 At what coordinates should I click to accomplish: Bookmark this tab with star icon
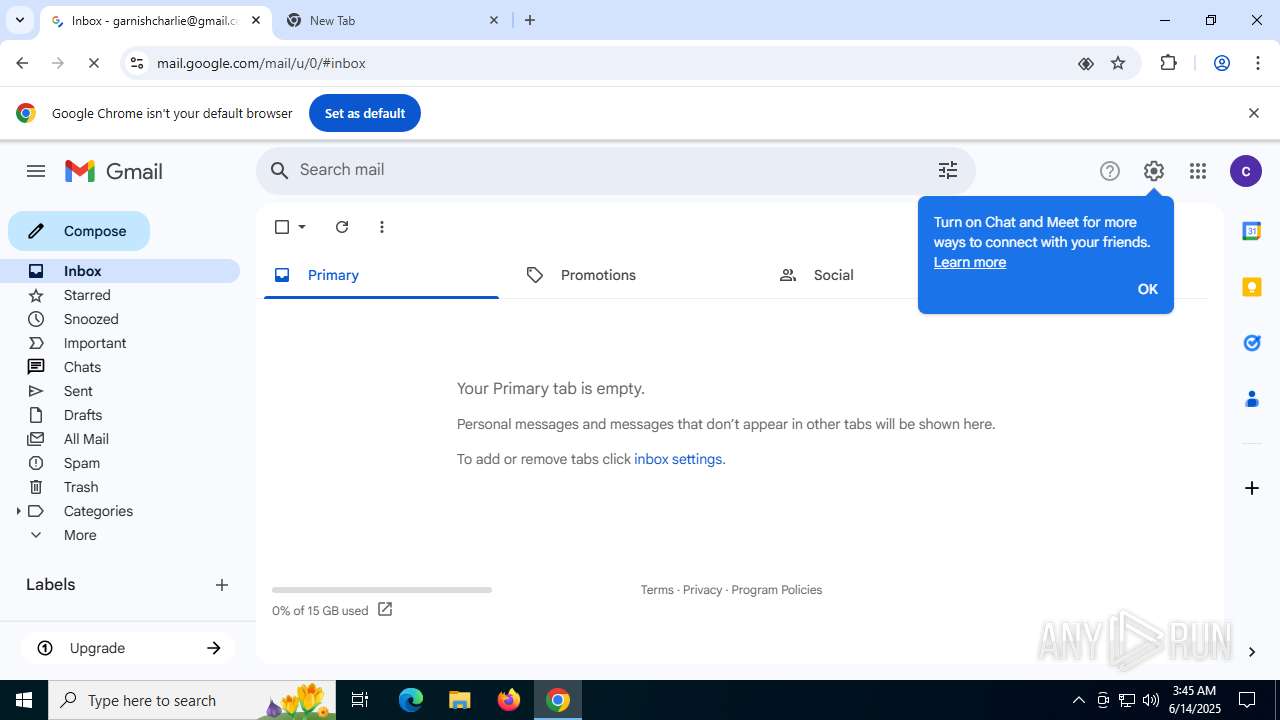click(1118, 63)
